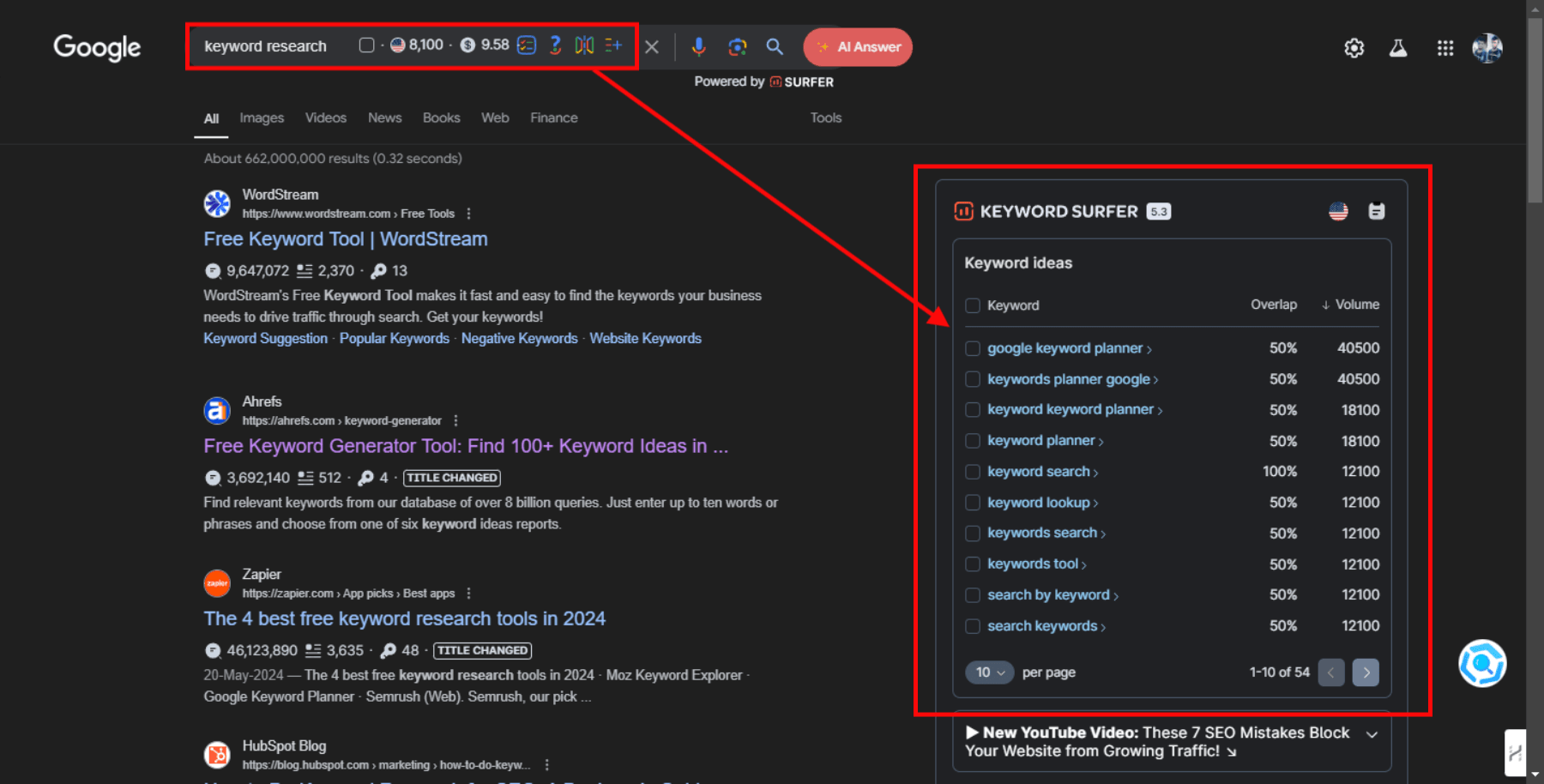Click the question mark icon in search bar
Image resolution: width=1544 pixels, height=784 pixels.
(555, 45)
